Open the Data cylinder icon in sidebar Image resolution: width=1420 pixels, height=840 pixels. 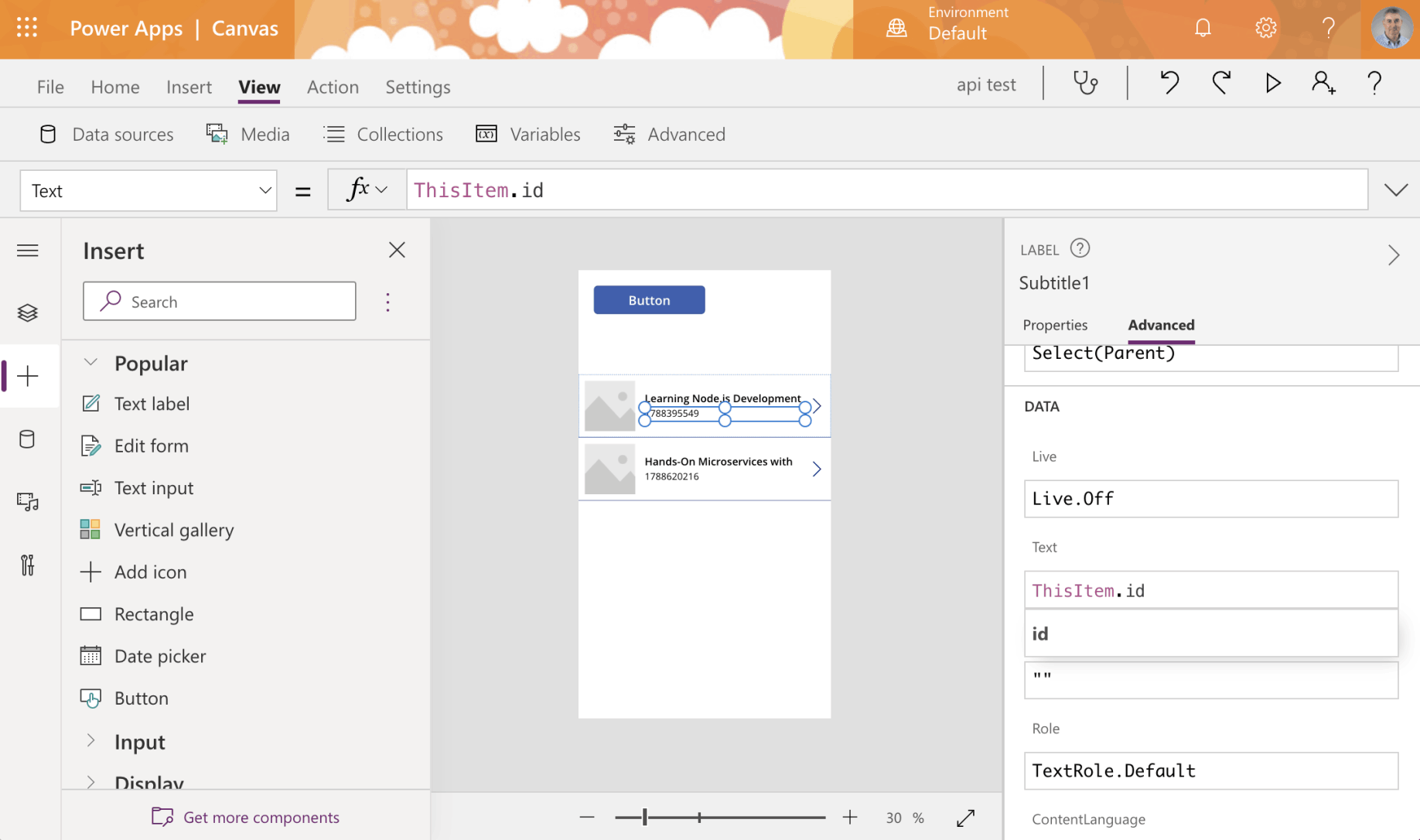(x=28, y=439)
